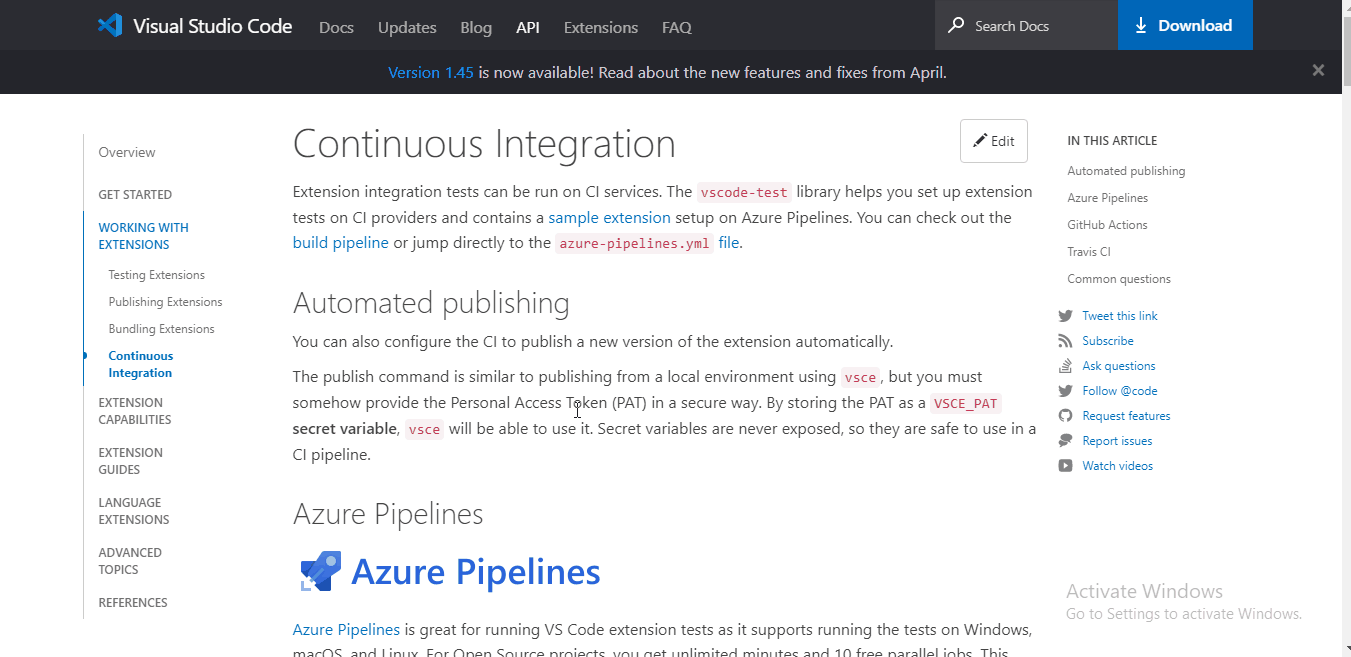Screen dimensions: 1351x657
Task: Click the pencil Edit icon
Action: (978, 140)
